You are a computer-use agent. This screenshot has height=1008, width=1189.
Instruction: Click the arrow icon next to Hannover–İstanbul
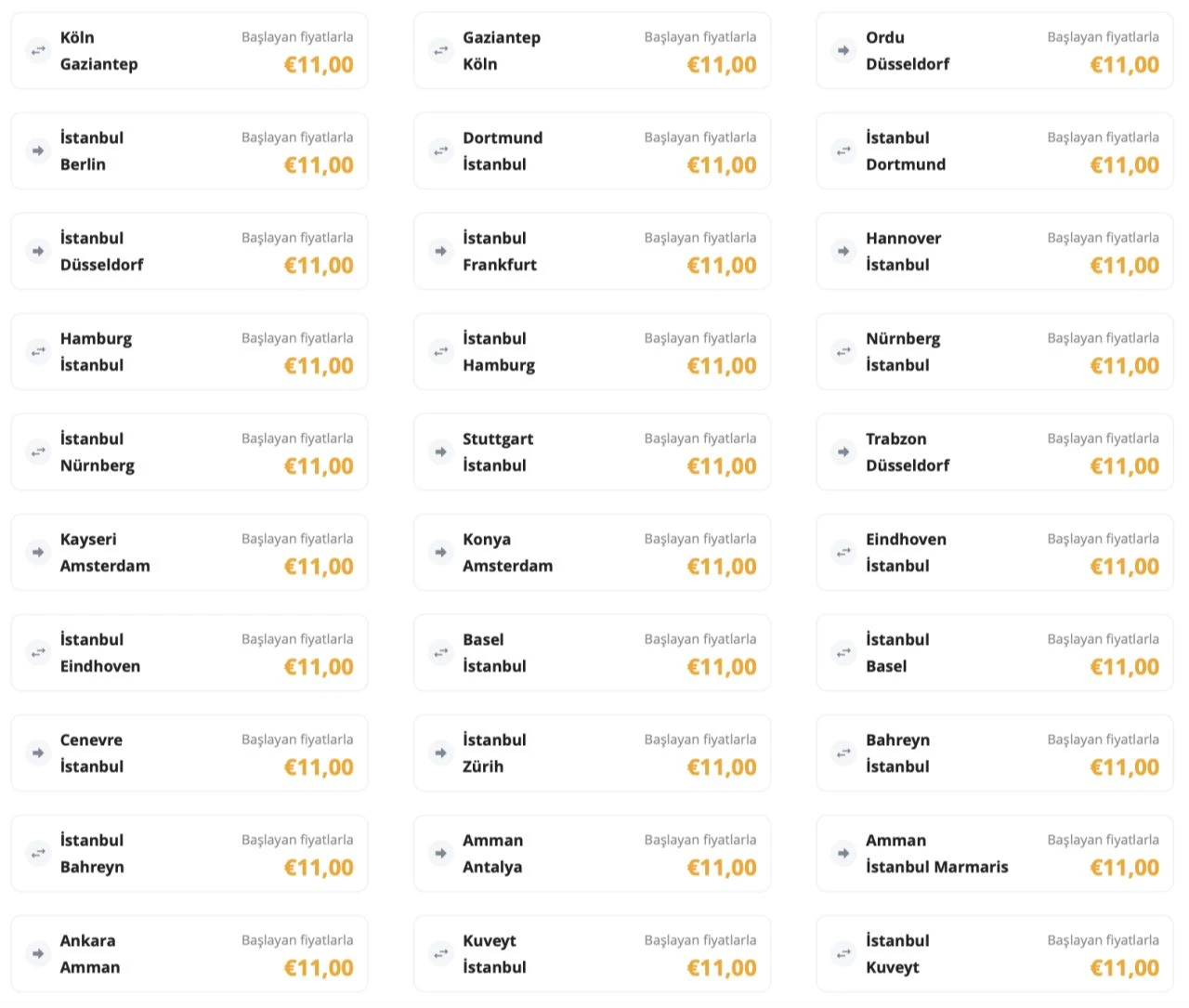click(843, 251)
